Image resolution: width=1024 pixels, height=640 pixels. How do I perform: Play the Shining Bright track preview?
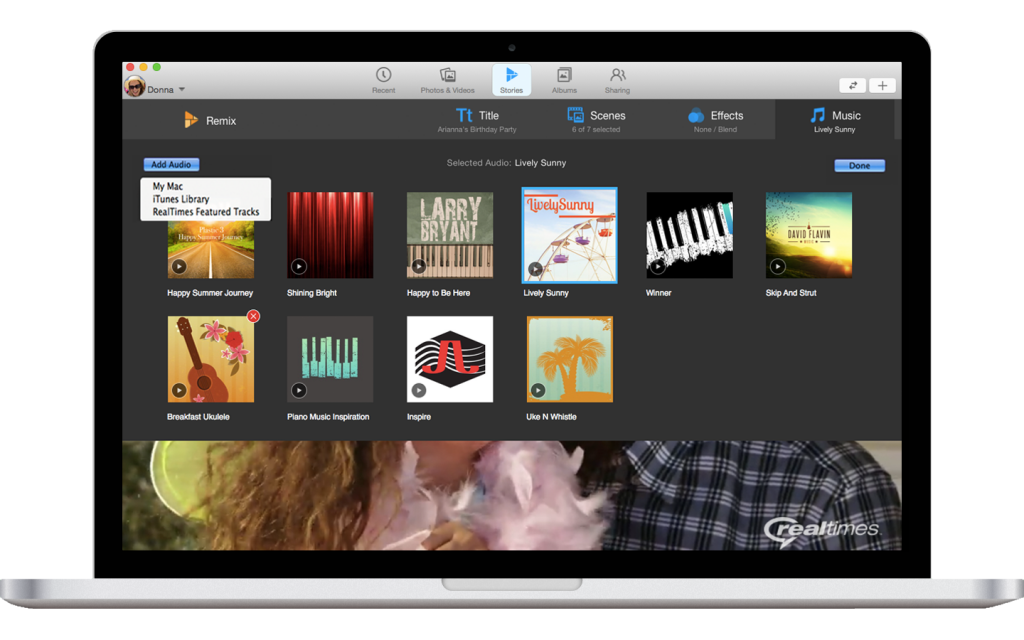click(298, 266)
